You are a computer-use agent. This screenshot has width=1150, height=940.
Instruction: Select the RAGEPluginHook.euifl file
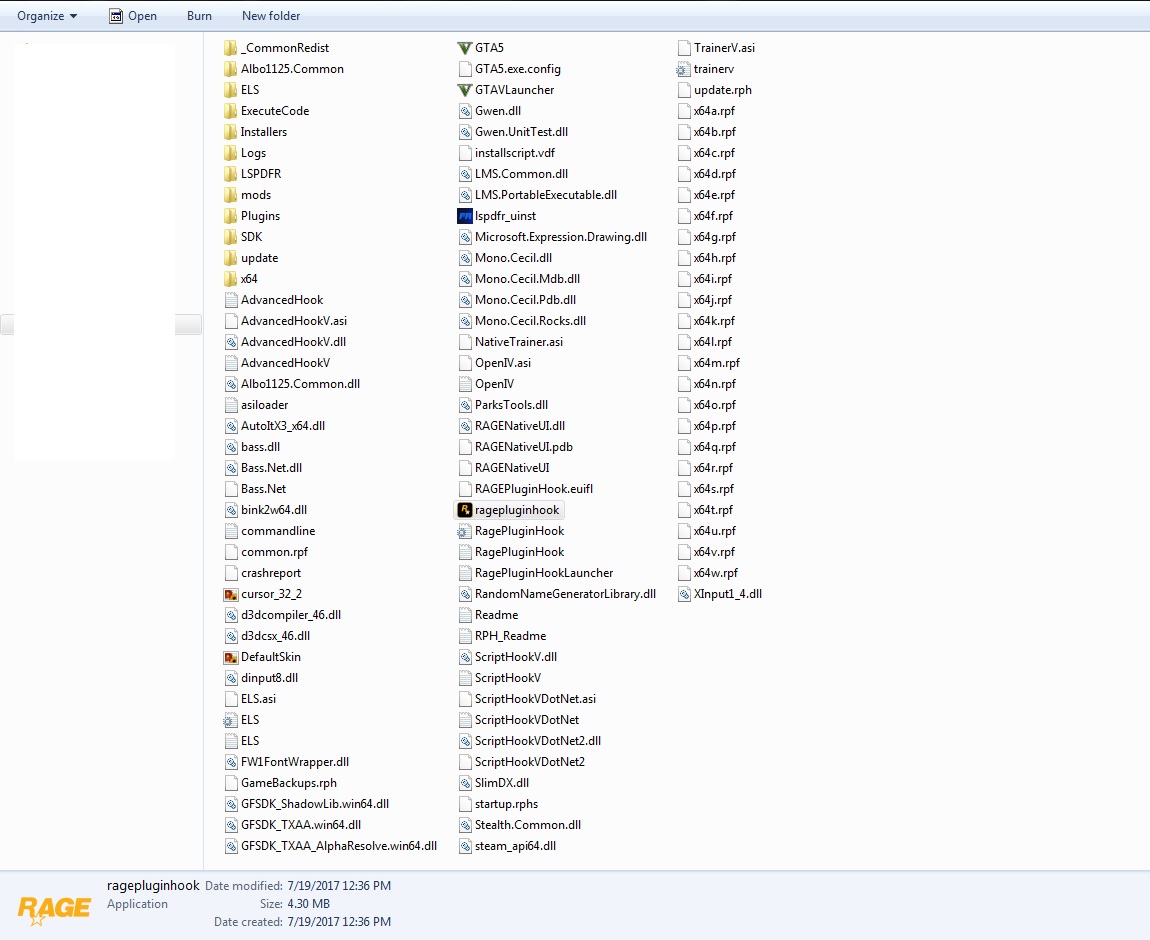pyautogui.click(x=526, y=489)
